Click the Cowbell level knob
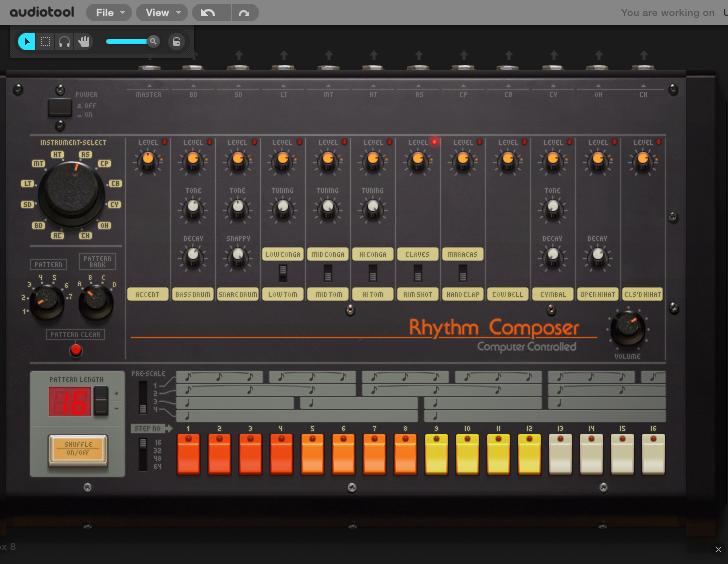 tap(507, 161)
